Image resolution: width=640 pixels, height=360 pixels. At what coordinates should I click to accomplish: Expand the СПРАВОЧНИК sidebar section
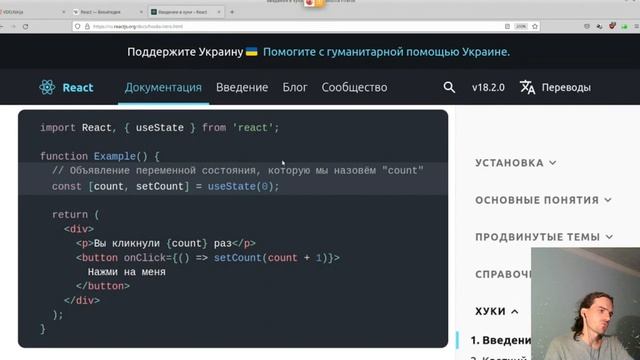(x=503, y=274)
